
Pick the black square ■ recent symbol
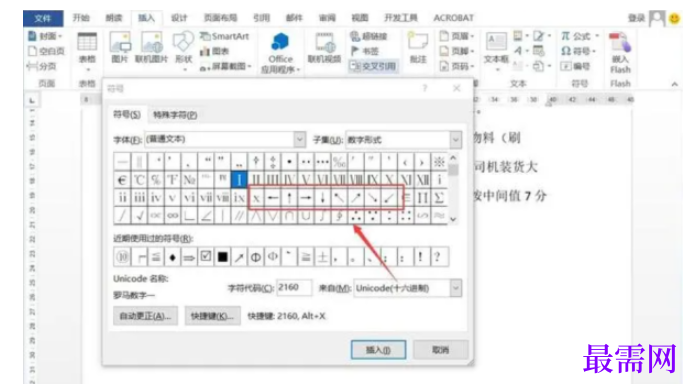click(x=223, y=257)
